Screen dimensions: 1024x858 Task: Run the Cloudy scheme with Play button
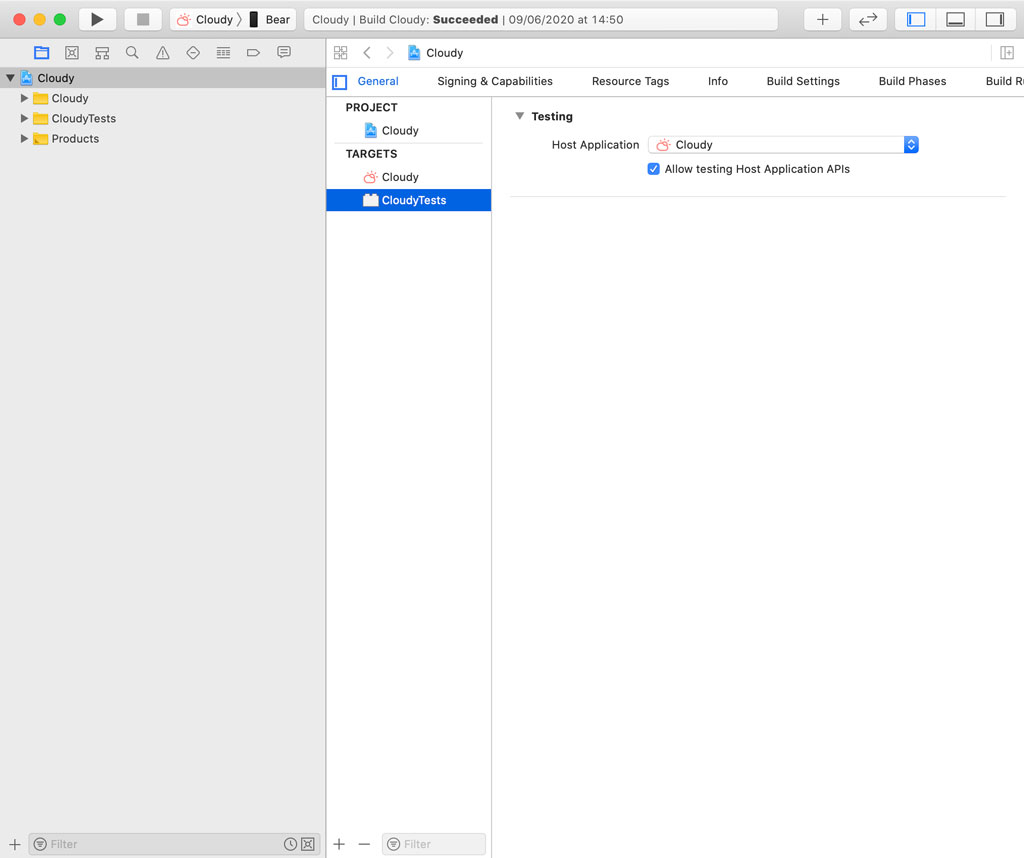[97, 20]
